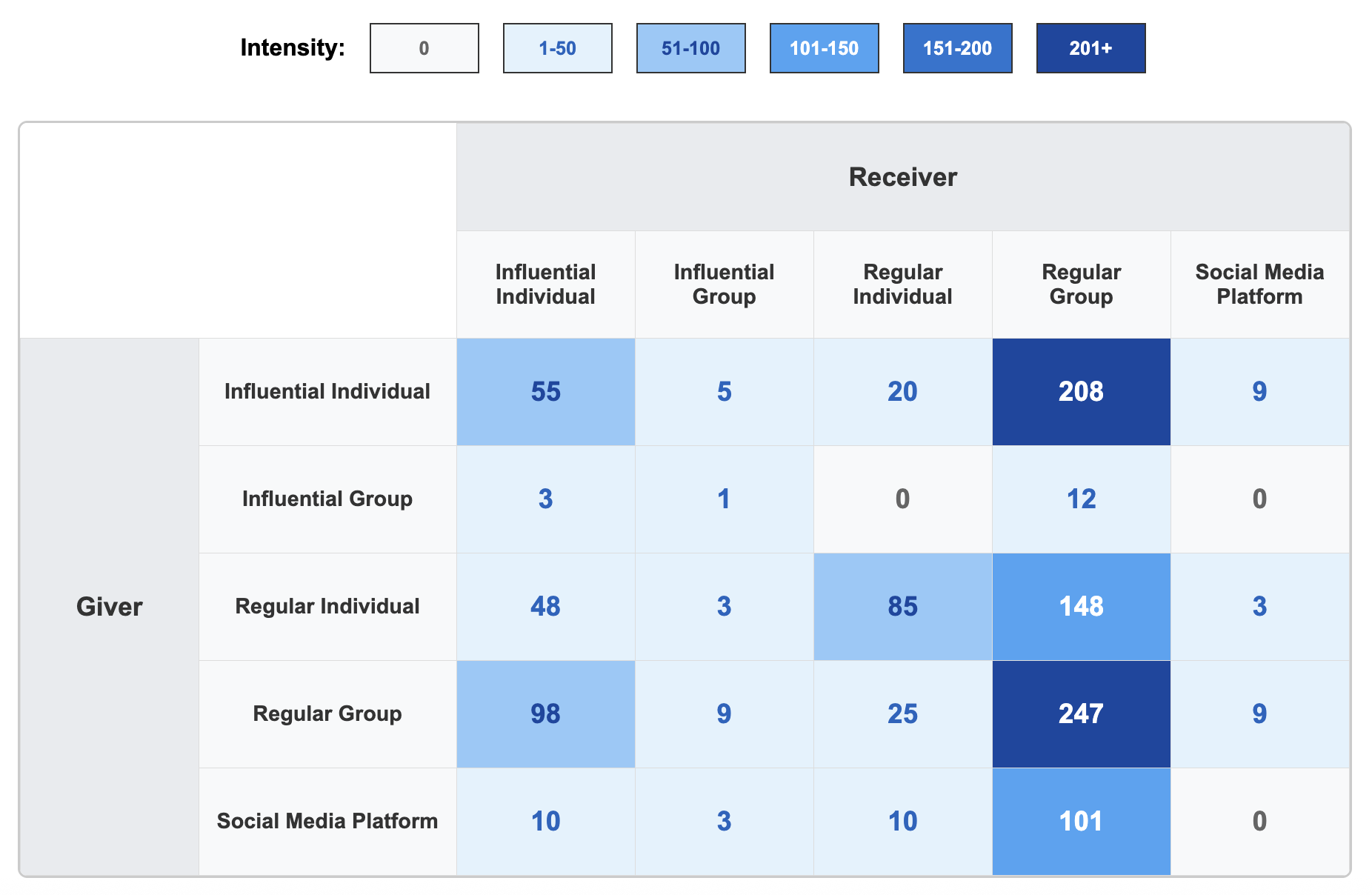Click the Social Media Platform column header

pyautogui.click(x=1259, y=285)
